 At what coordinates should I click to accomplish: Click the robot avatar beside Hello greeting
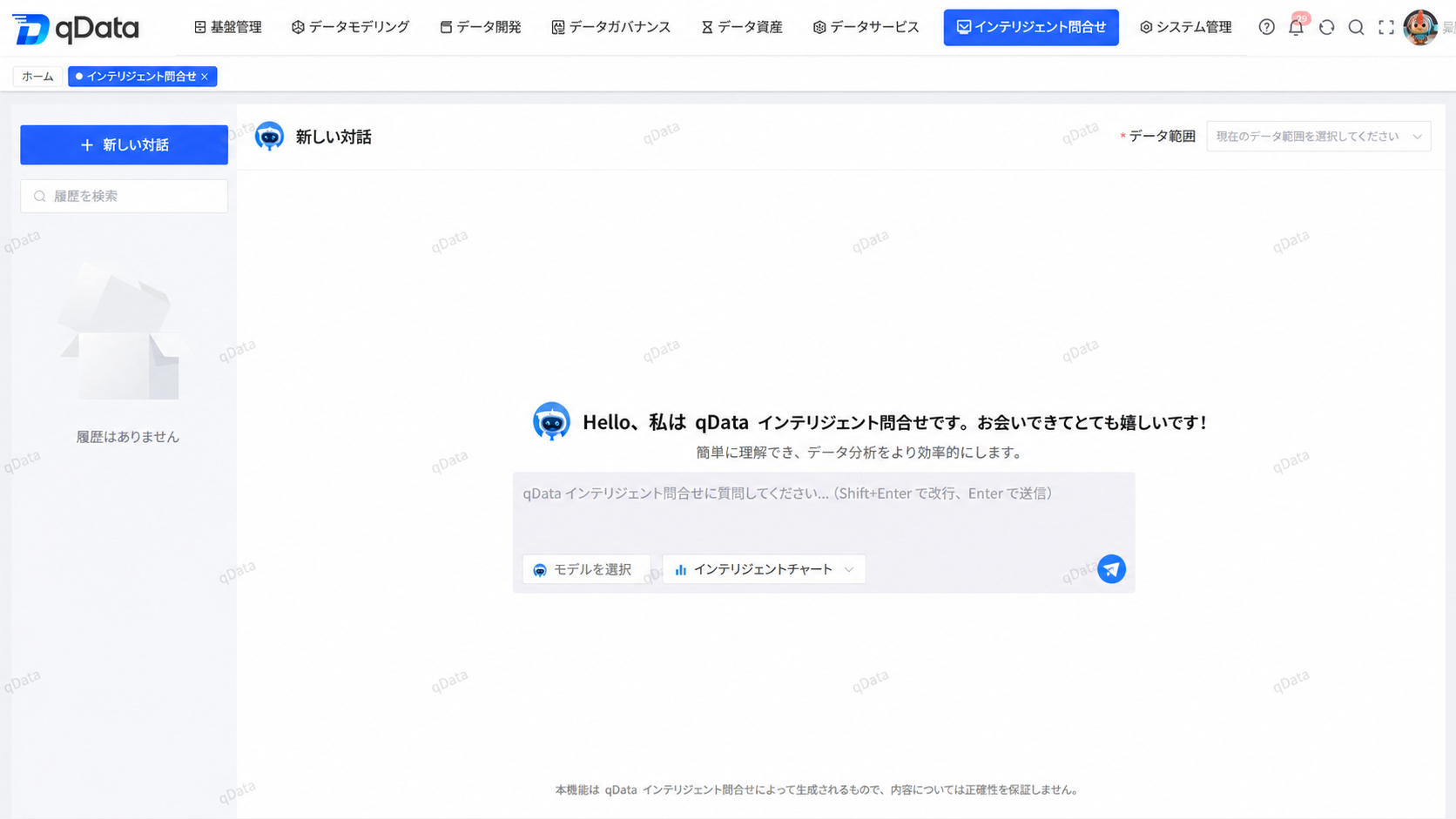[x=551, y=421]
